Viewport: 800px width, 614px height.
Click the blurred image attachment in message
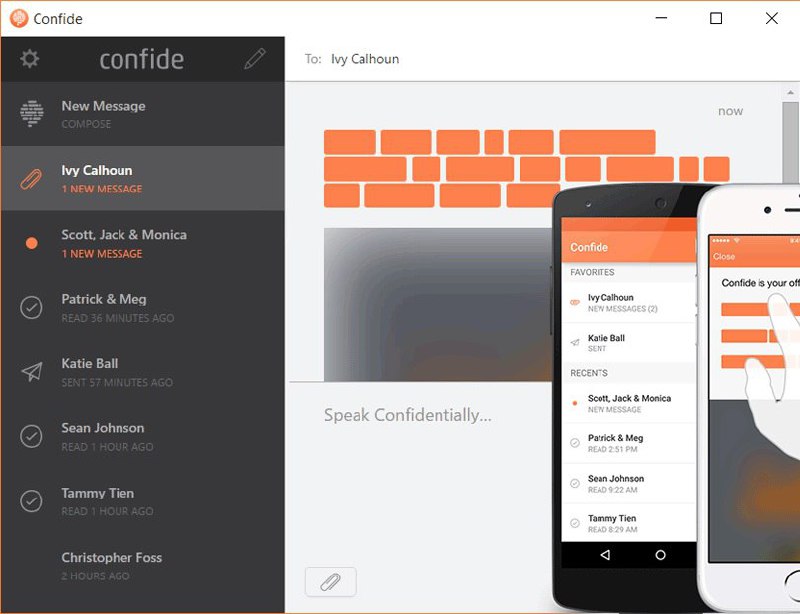point(438,304)
